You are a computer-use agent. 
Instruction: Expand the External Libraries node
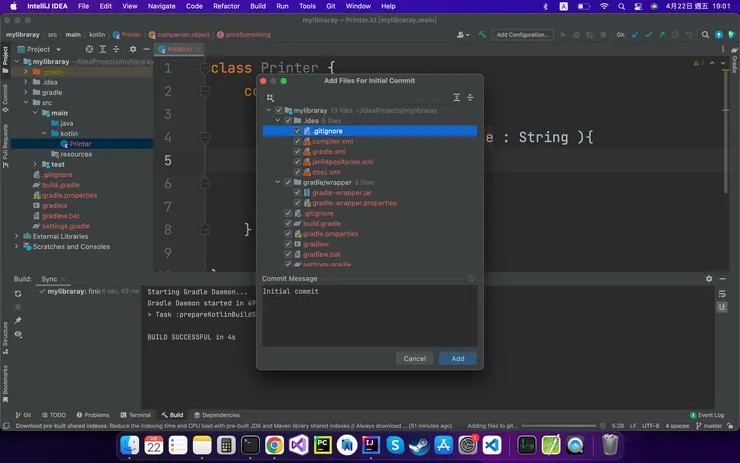click(x=16, y=236)
